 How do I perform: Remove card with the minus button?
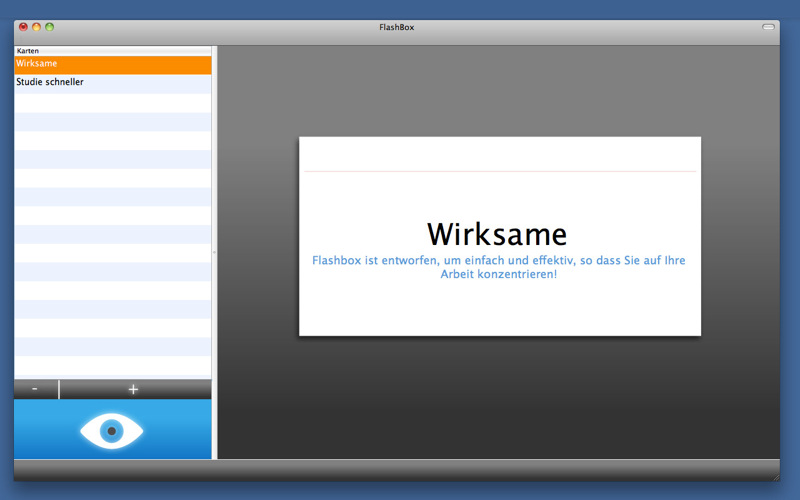pyautogui.click(x=36, y=389)
